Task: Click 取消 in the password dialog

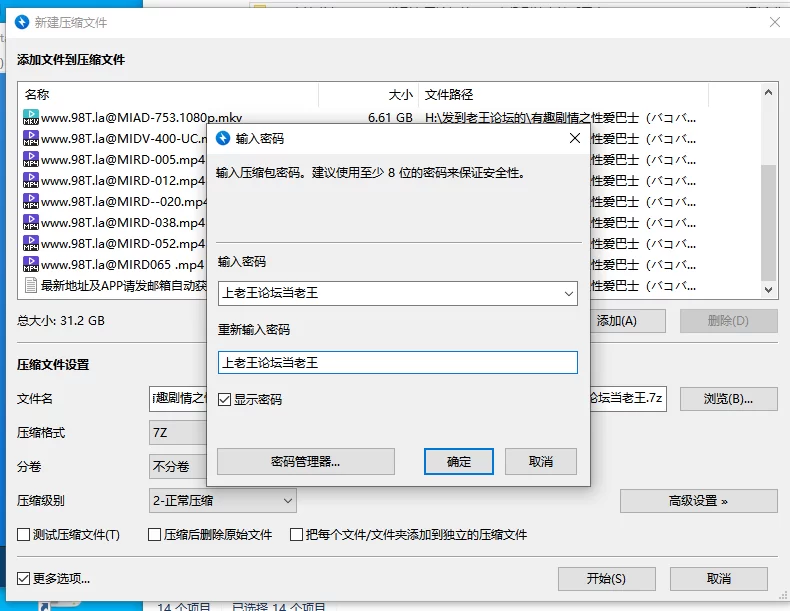Action: click(541, 461)
